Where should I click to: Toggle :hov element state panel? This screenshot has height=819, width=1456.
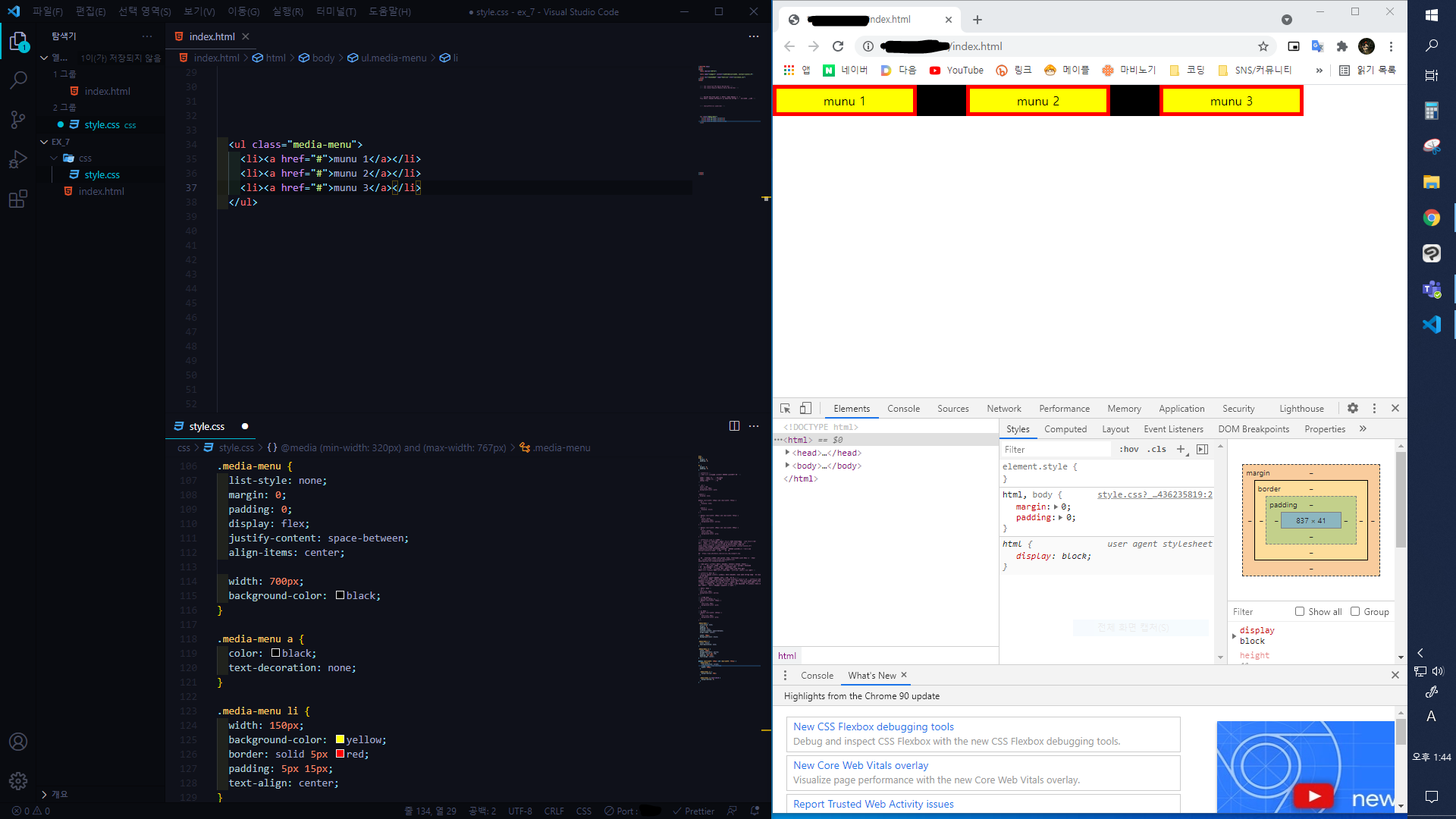pyautogui.click(x=1128, y=449)
